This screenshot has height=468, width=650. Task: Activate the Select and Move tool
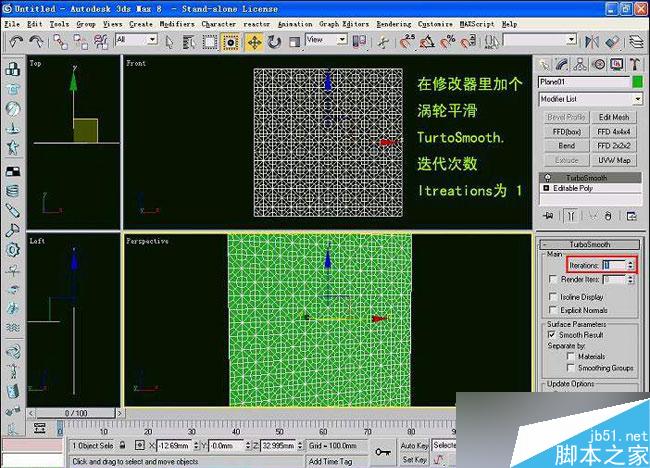[x=254, y=42]
